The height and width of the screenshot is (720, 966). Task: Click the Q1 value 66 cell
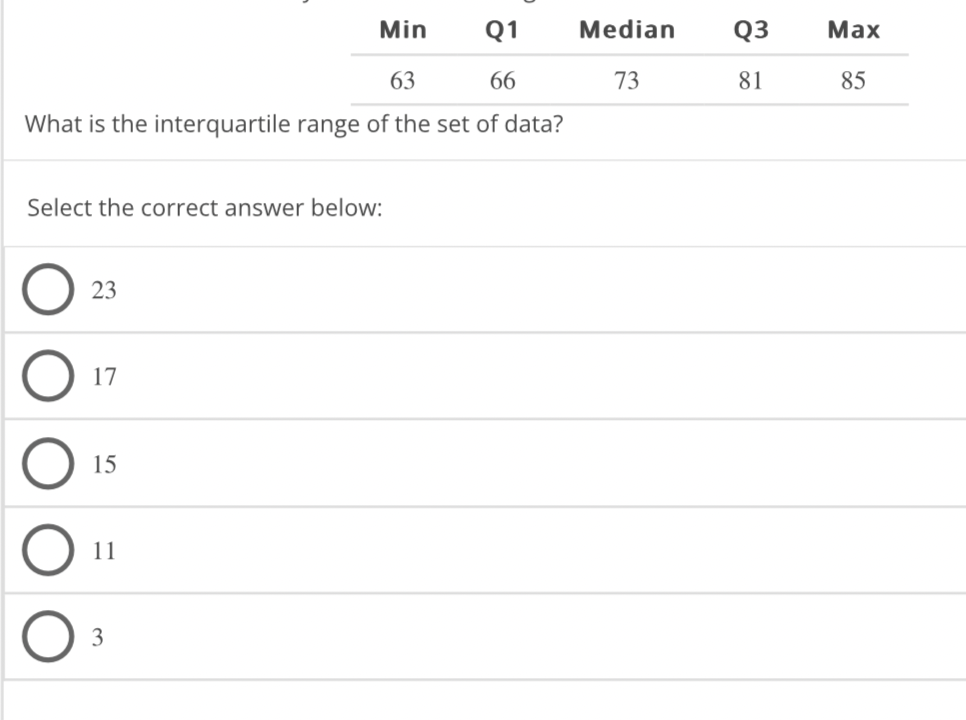503,81
